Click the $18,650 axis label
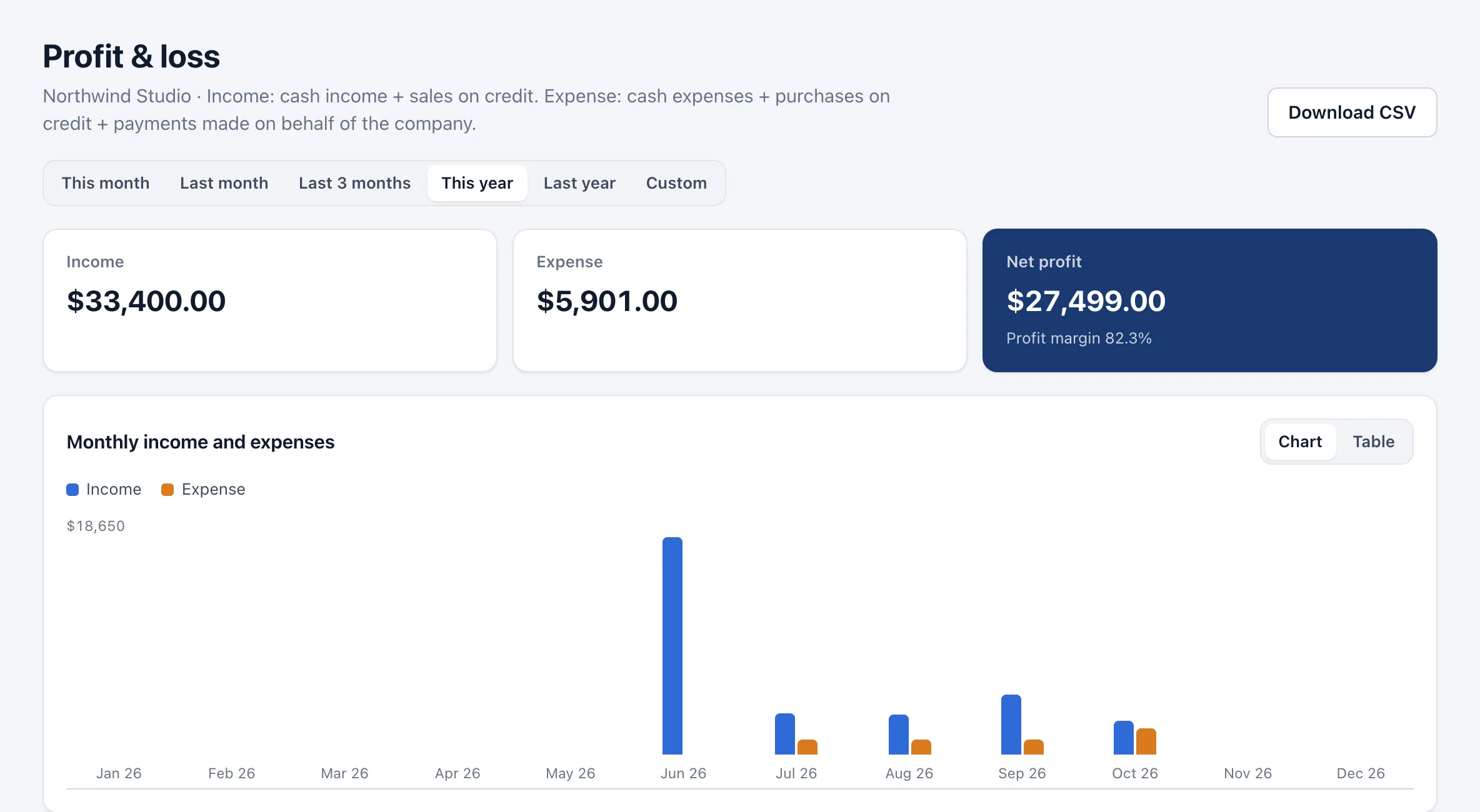This screenshot has height=812, width=1480. tap(96, 526)
